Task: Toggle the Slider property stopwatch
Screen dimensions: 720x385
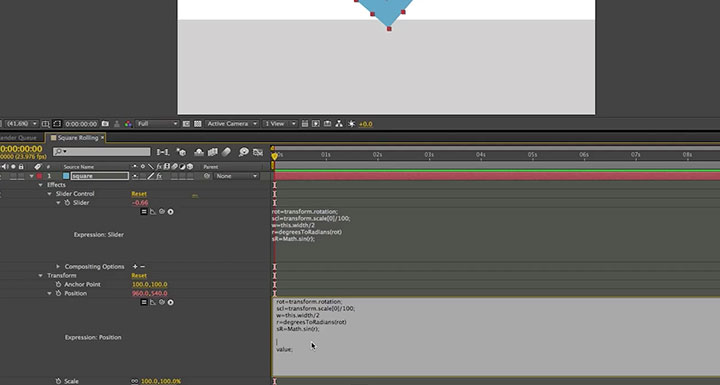Action: 67,203
